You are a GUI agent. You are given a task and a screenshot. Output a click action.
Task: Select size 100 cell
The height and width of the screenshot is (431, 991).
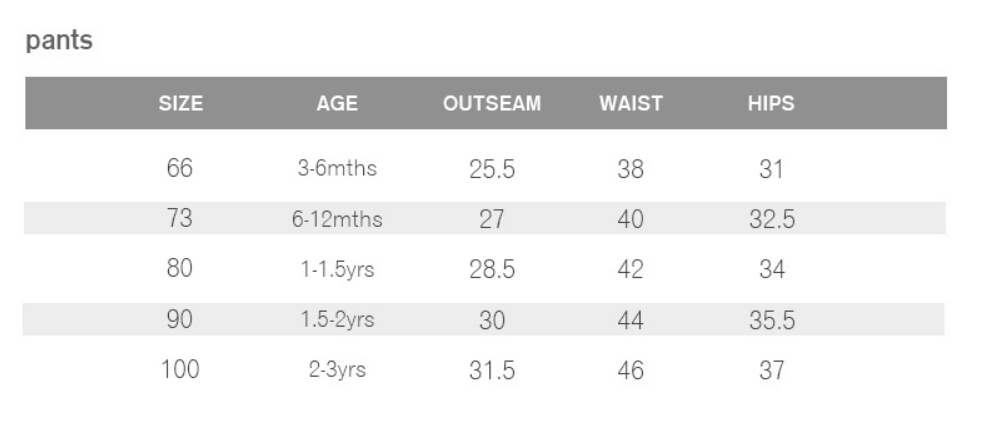pyautogui.click(x=180, y=370)
